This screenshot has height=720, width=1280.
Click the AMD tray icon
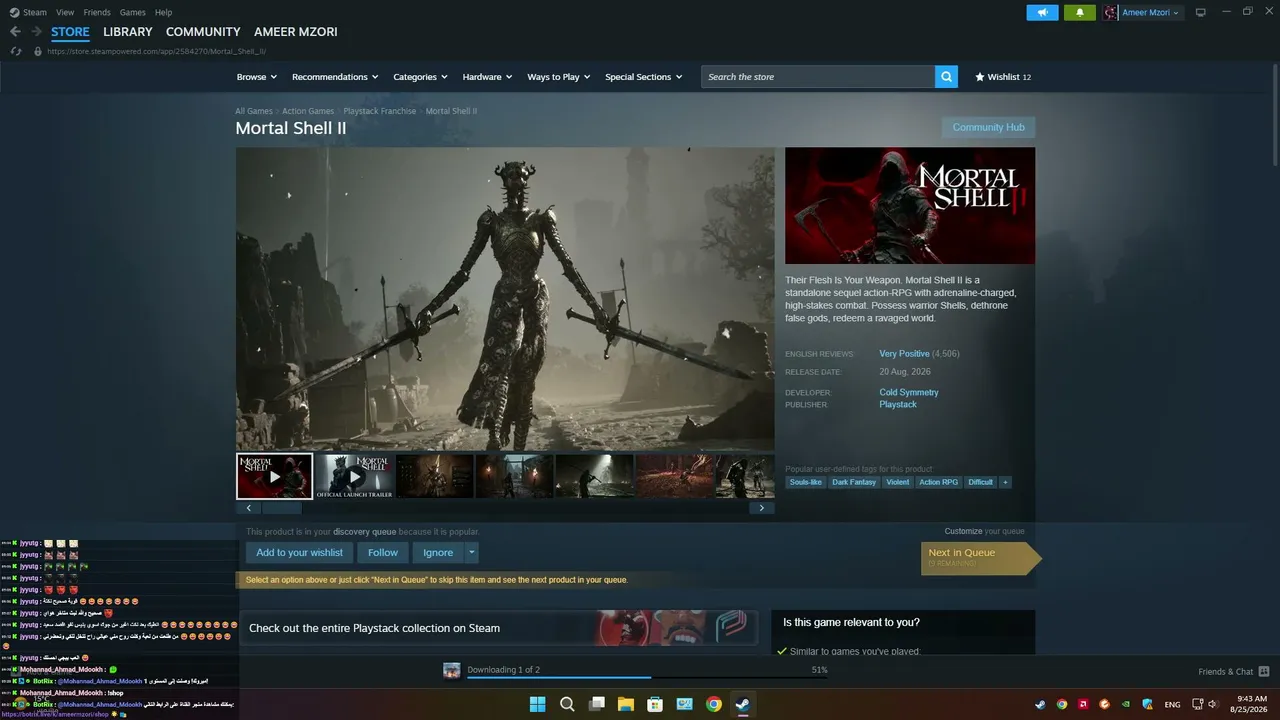(1084, 704)
